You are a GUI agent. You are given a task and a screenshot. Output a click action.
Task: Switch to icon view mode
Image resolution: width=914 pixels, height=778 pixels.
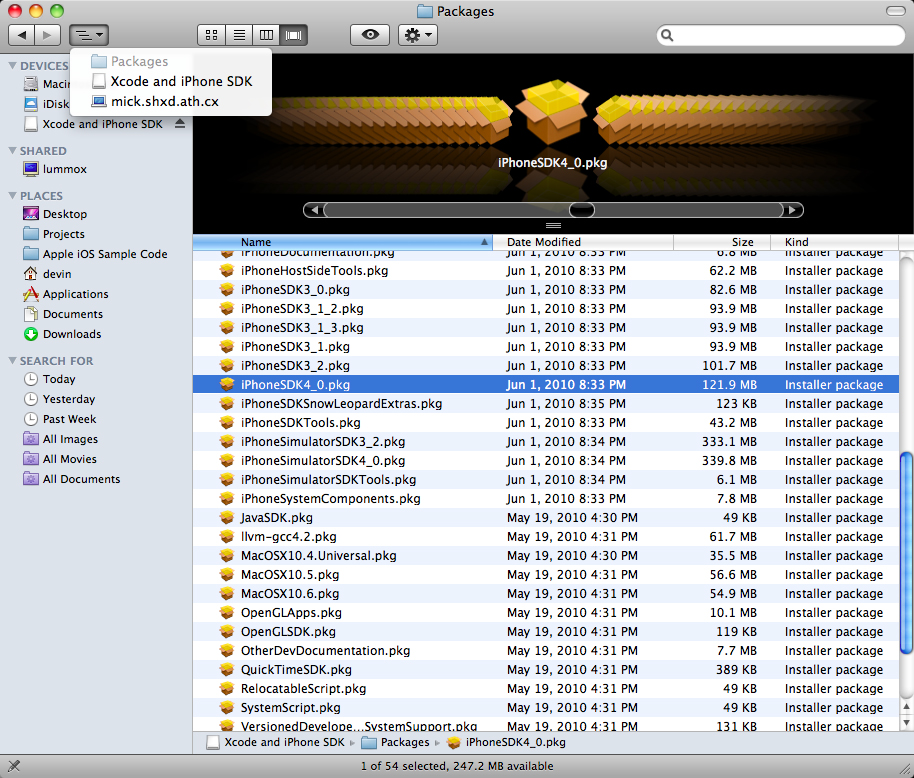tap(212, 35)
